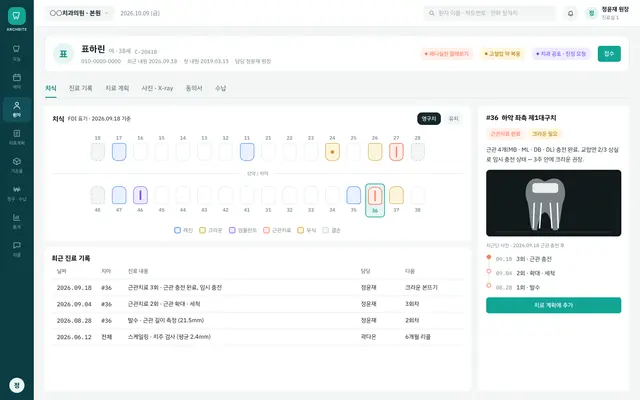Click the 근관치료 legend swatch
Image resolution: width=640 pixels, height=400 pixels.
click(x=267, y=231)
